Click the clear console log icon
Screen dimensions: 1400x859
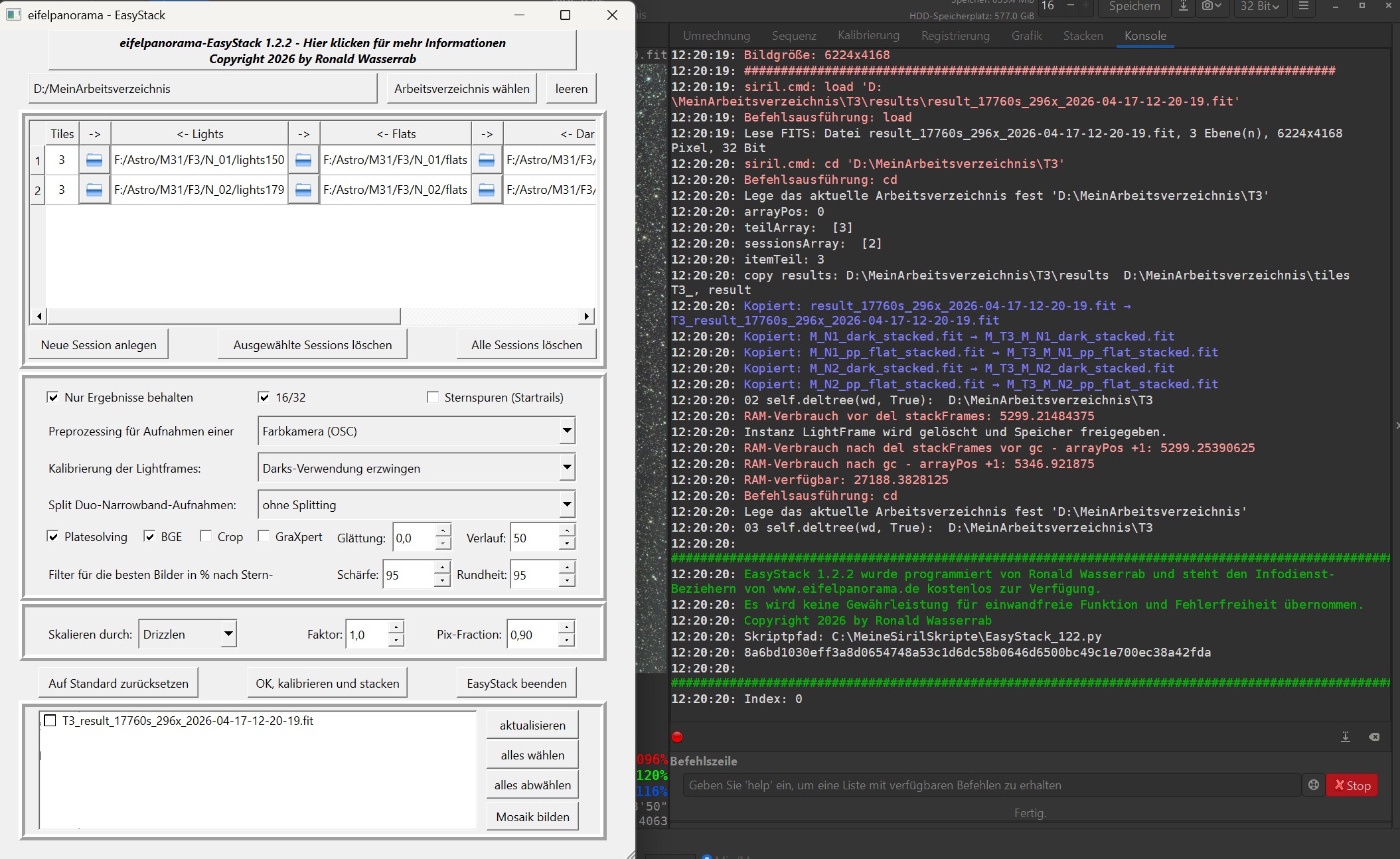[1374, 737]
